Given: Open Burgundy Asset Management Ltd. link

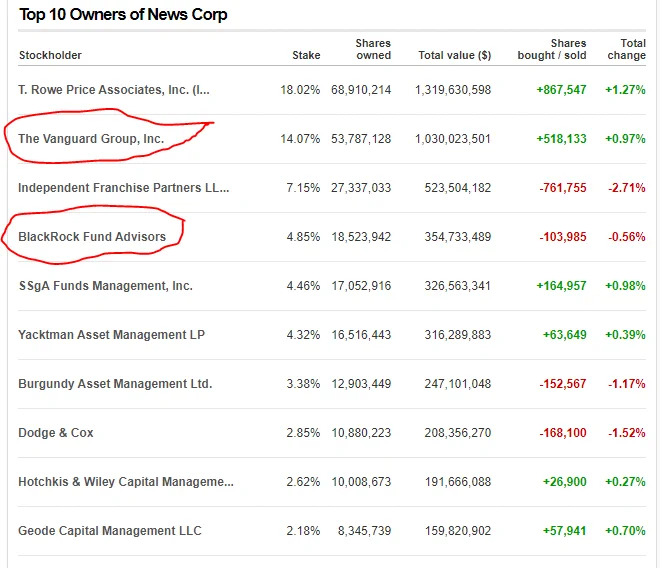Looking at the screenshot, I should pyautogui.click(x=115, y=384).
